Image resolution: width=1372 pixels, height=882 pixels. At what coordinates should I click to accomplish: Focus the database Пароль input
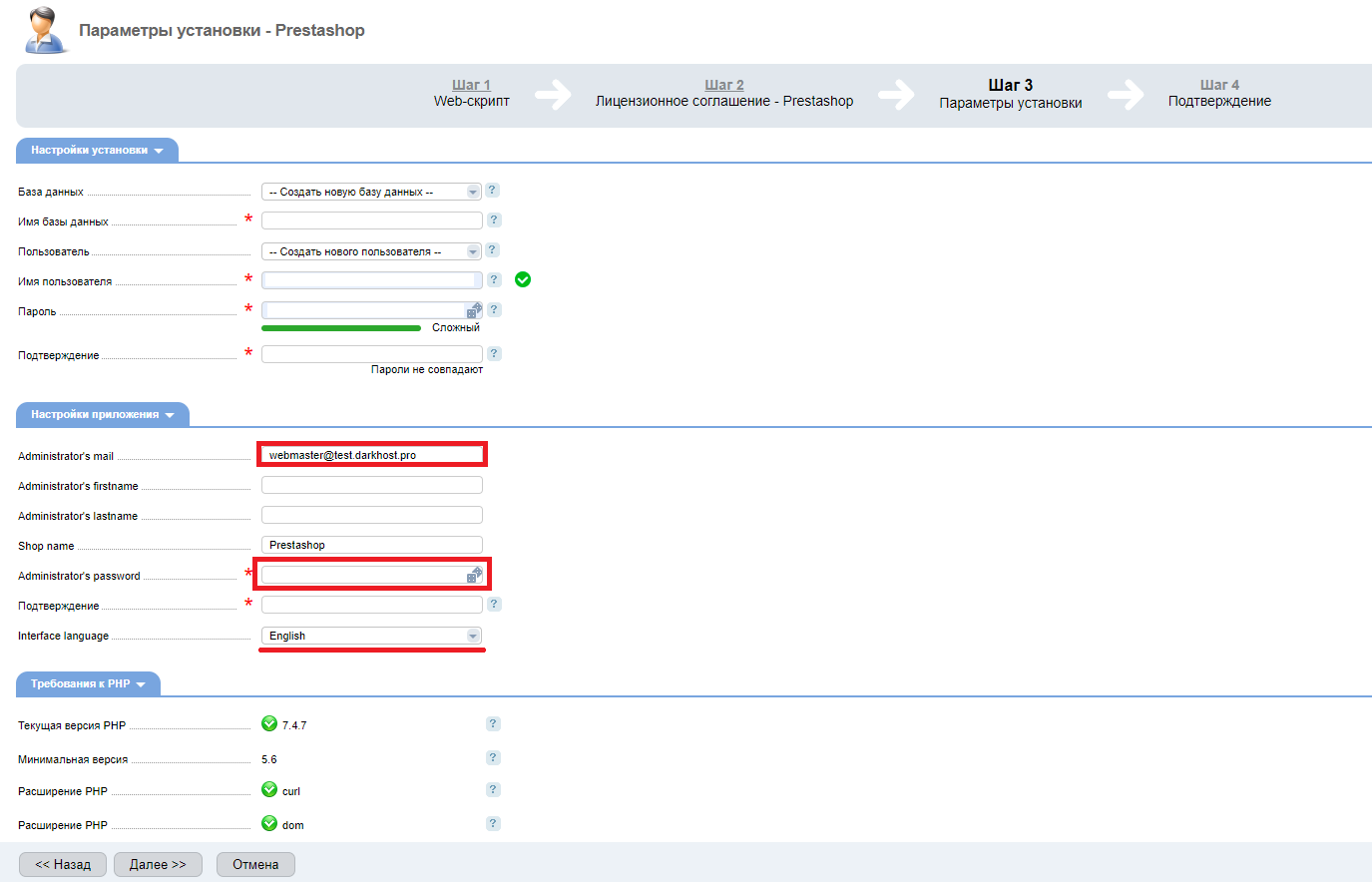363,310
